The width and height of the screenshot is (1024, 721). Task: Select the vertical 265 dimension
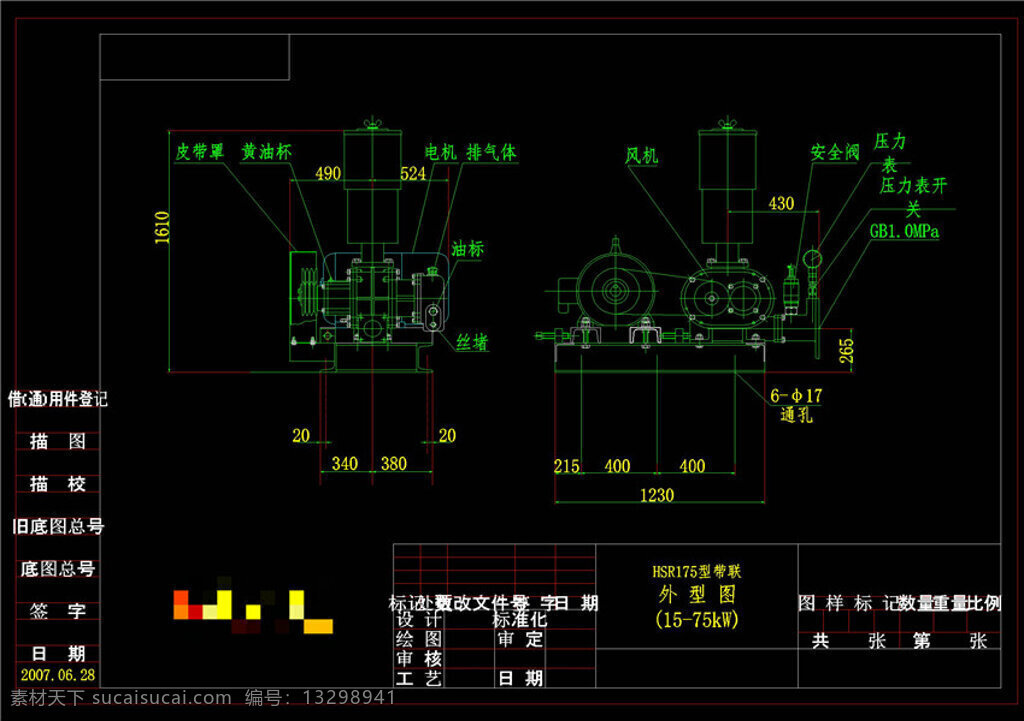tap(846, 351)
